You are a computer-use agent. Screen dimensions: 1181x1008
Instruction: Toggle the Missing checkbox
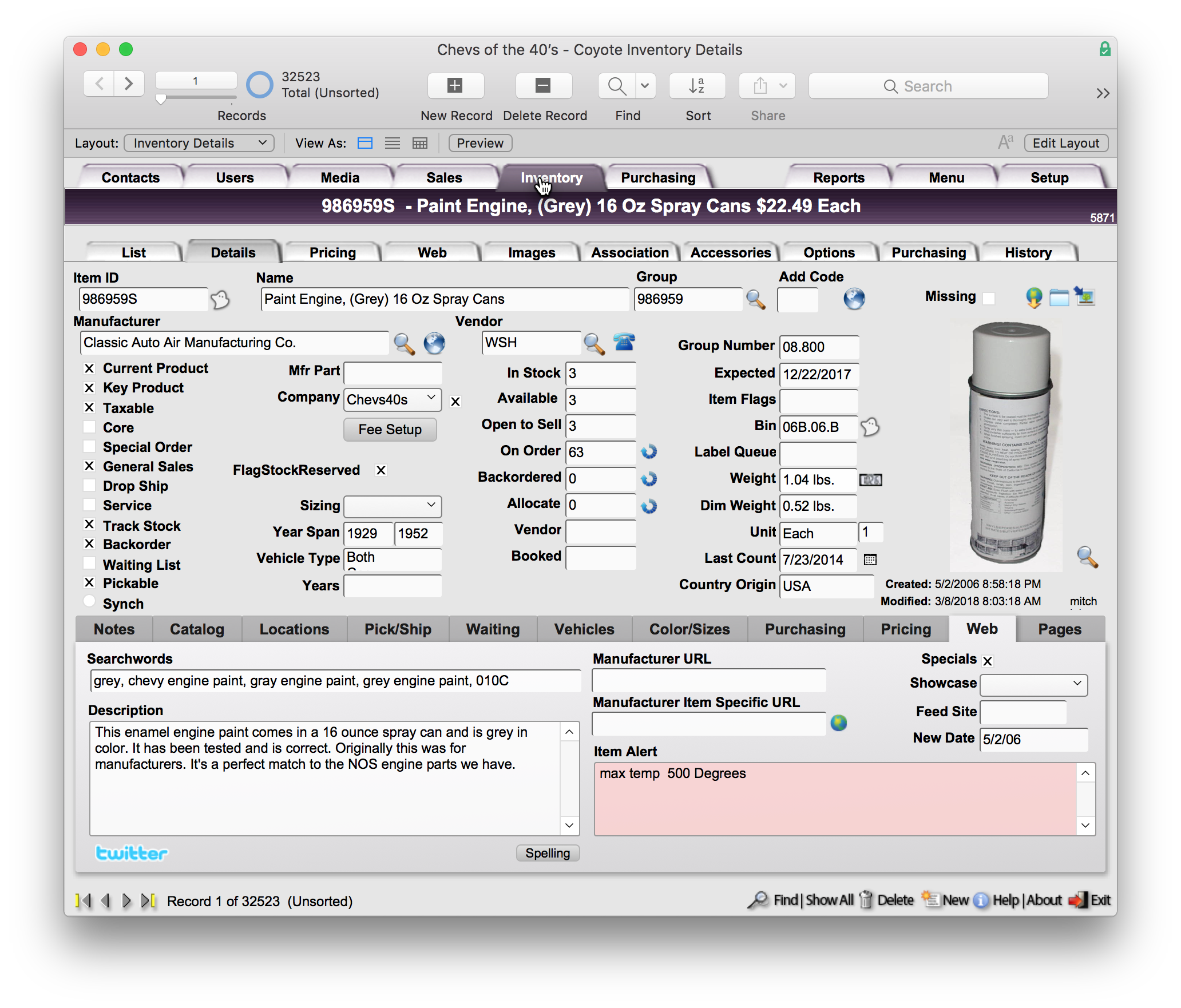point(988,297)
